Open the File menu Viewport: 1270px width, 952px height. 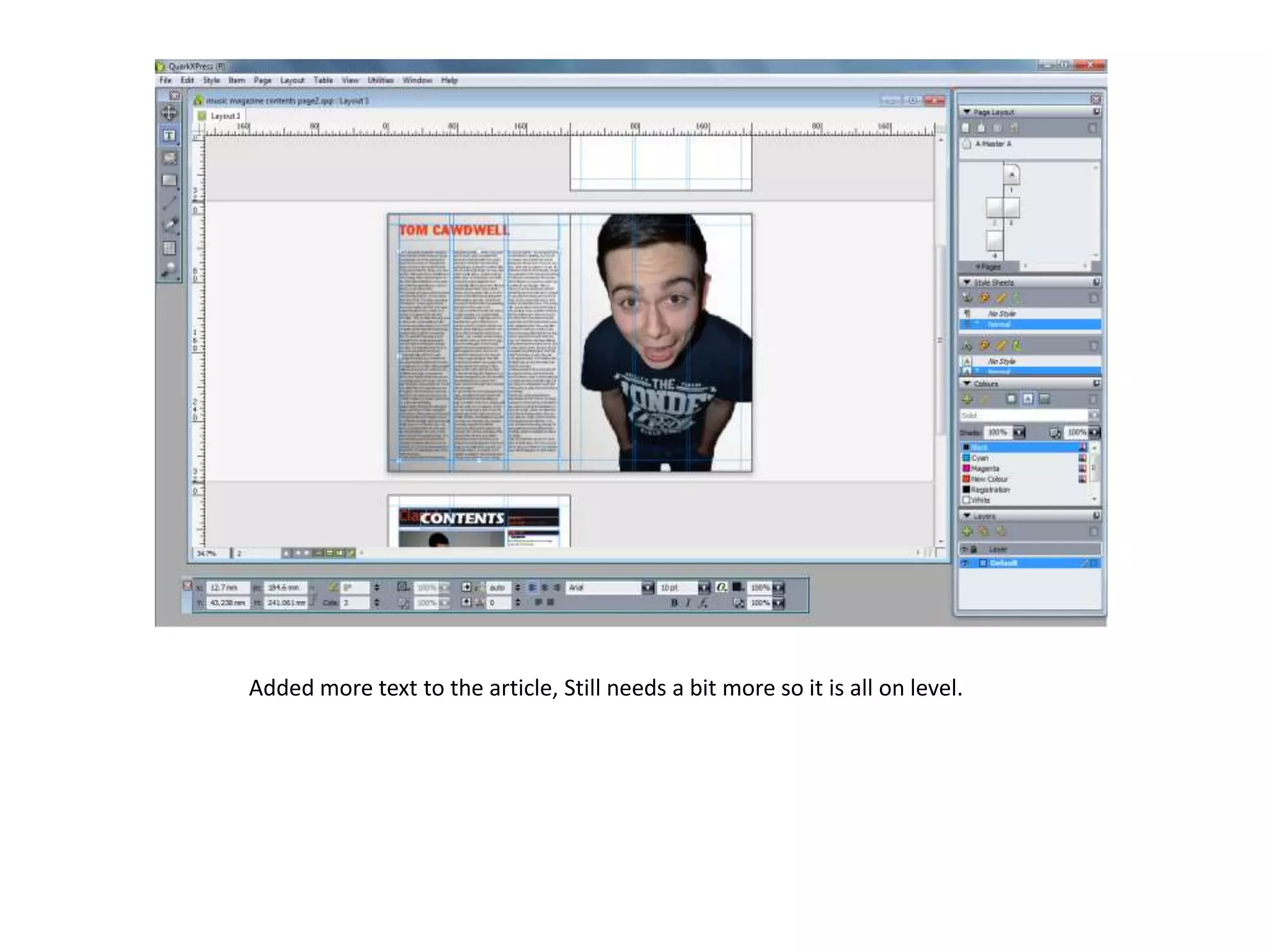click(x=166, y=81)
